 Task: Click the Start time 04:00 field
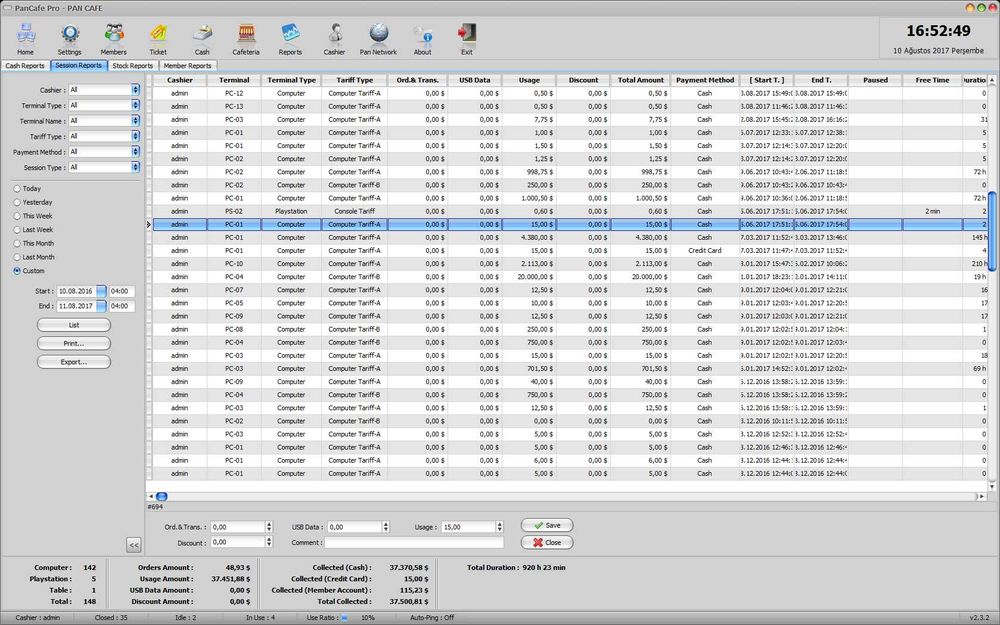coord(122,291)
